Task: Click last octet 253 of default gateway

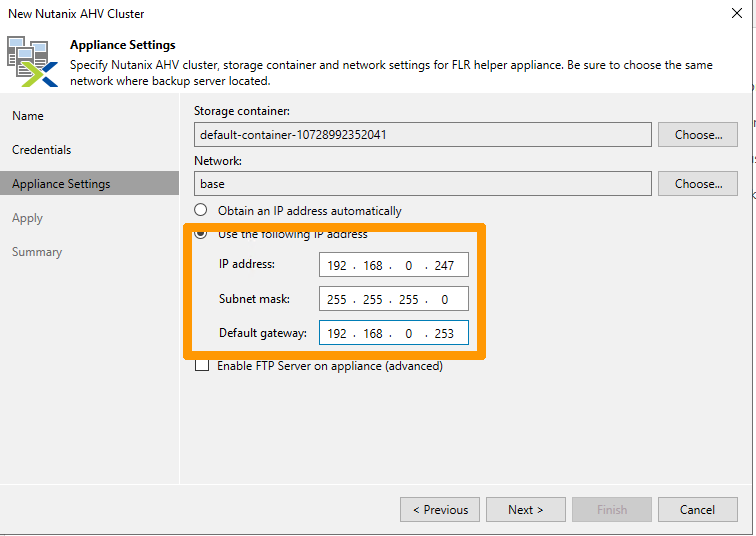Action: tap(444, 334)
